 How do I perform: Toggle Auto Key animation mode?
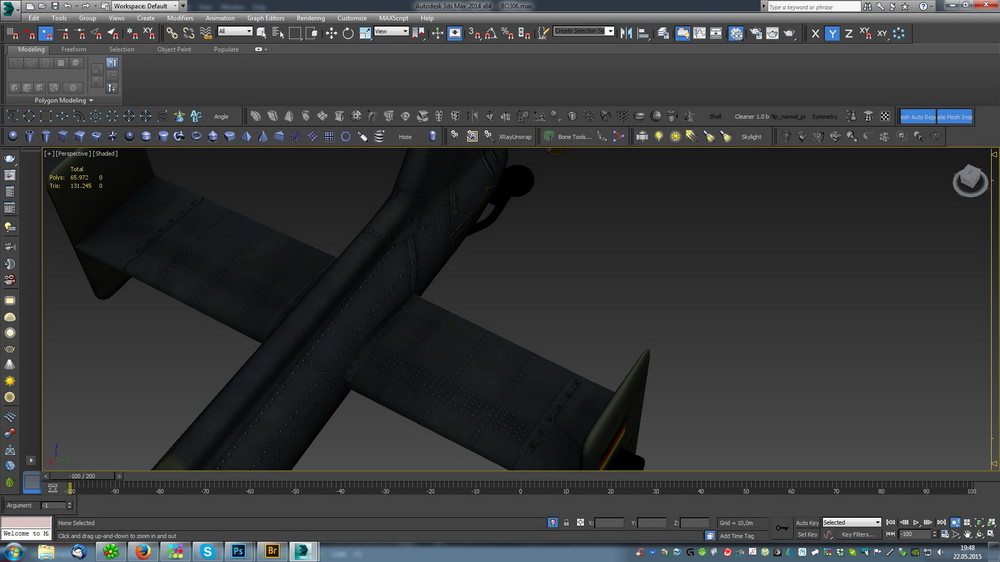(x=807, y=522)
